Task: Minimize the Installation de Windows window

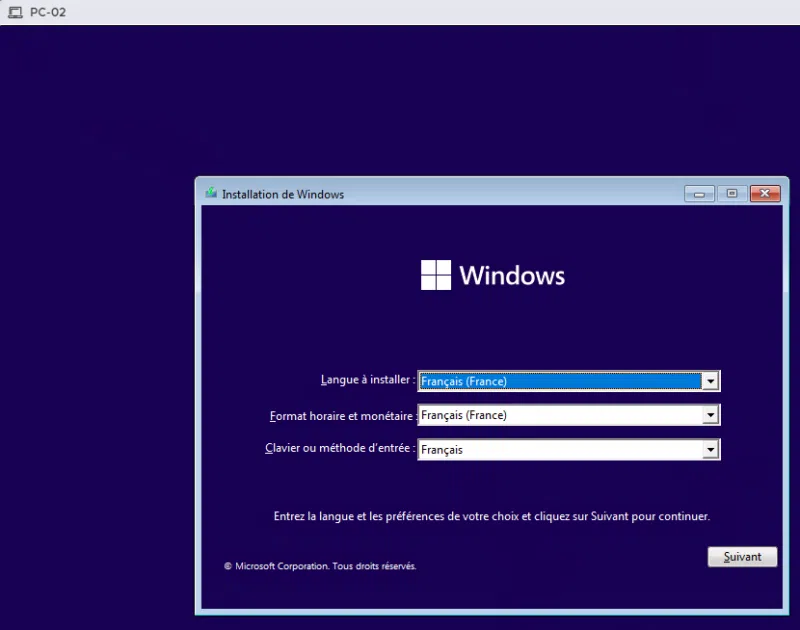Action: coord(699,194)
